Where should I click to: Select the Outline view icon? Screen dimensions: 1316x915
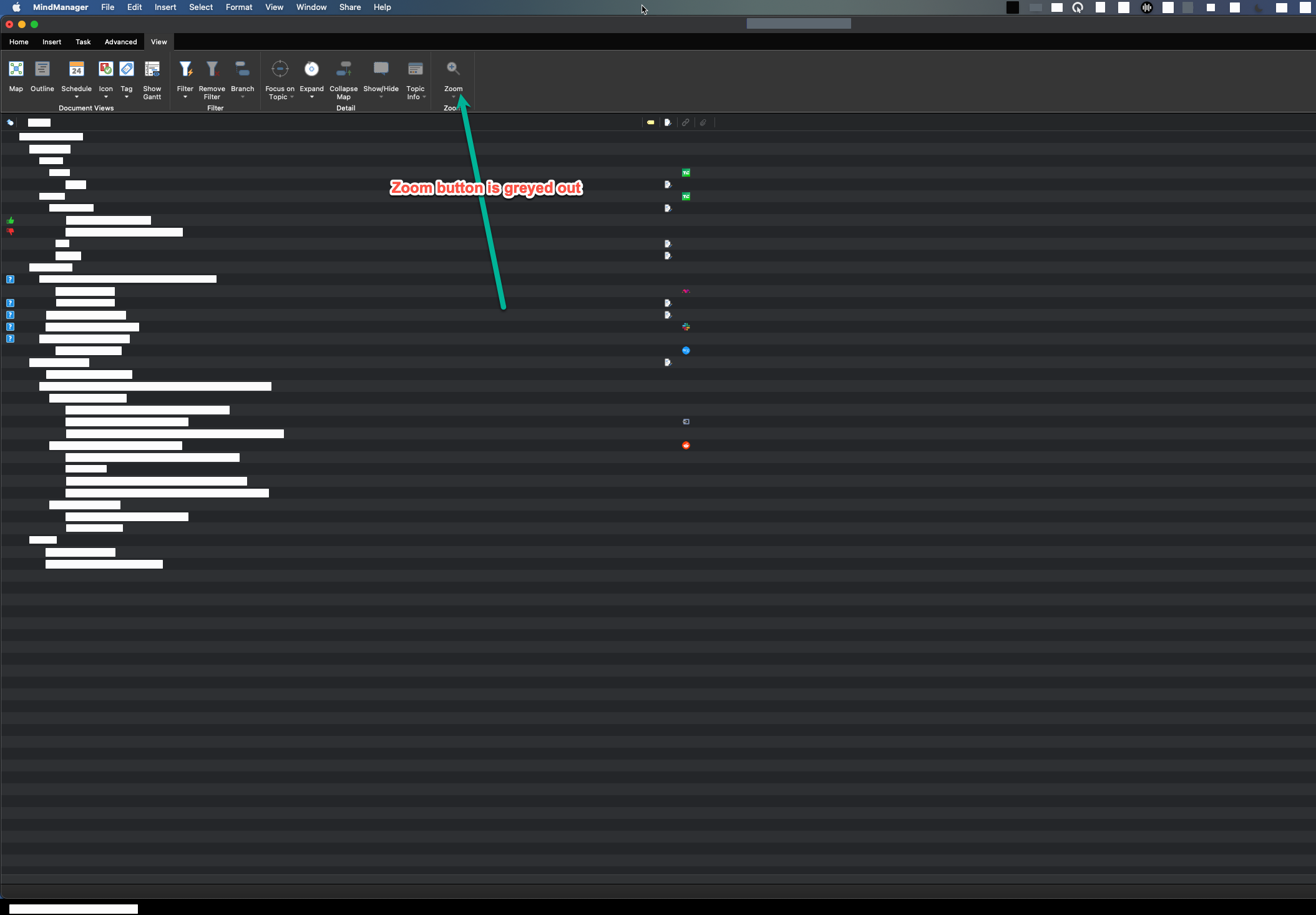(42, 69)
